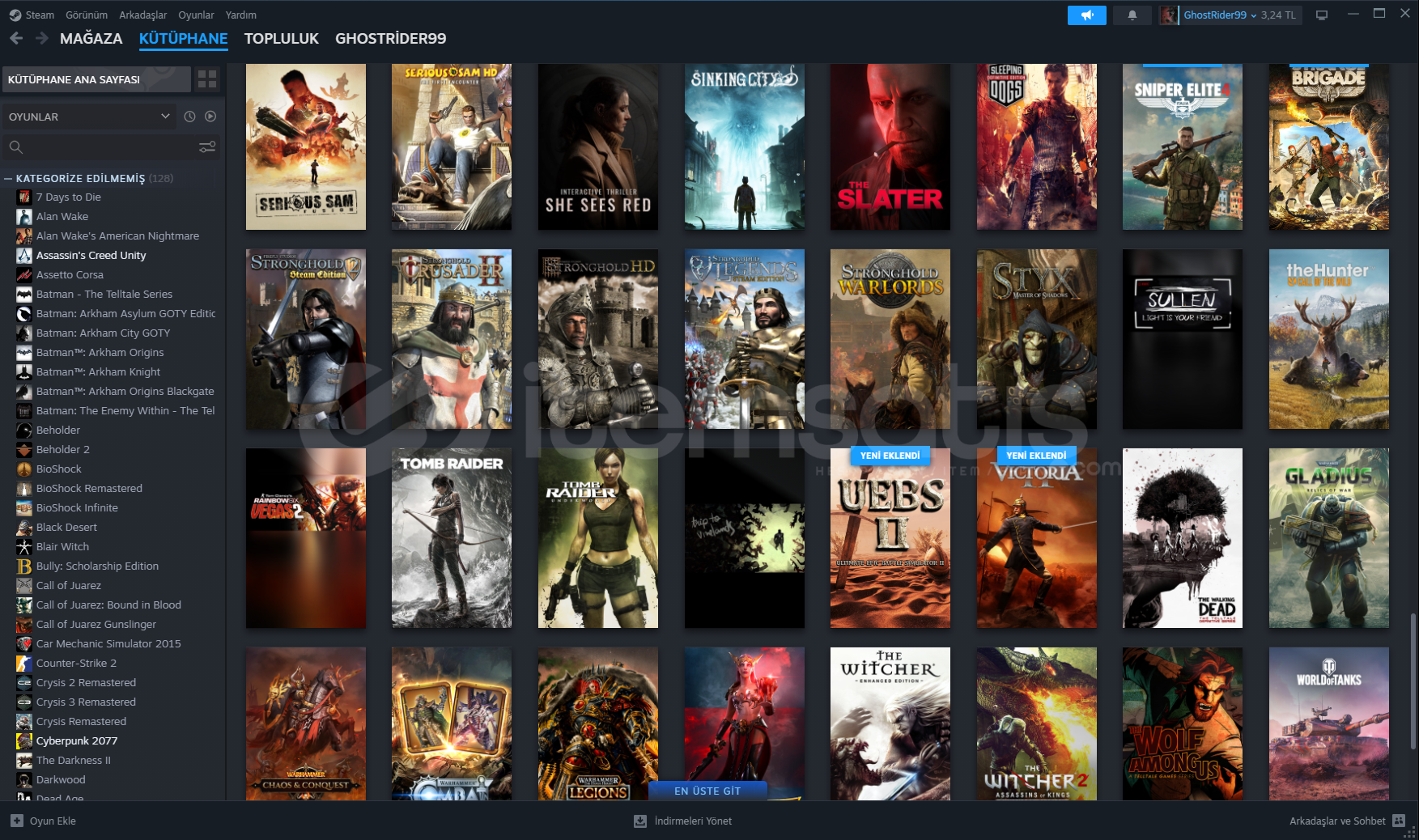1419x840 pixels.
Task: Open GhostRider99 account dropdown
Action: point(1220,15)
